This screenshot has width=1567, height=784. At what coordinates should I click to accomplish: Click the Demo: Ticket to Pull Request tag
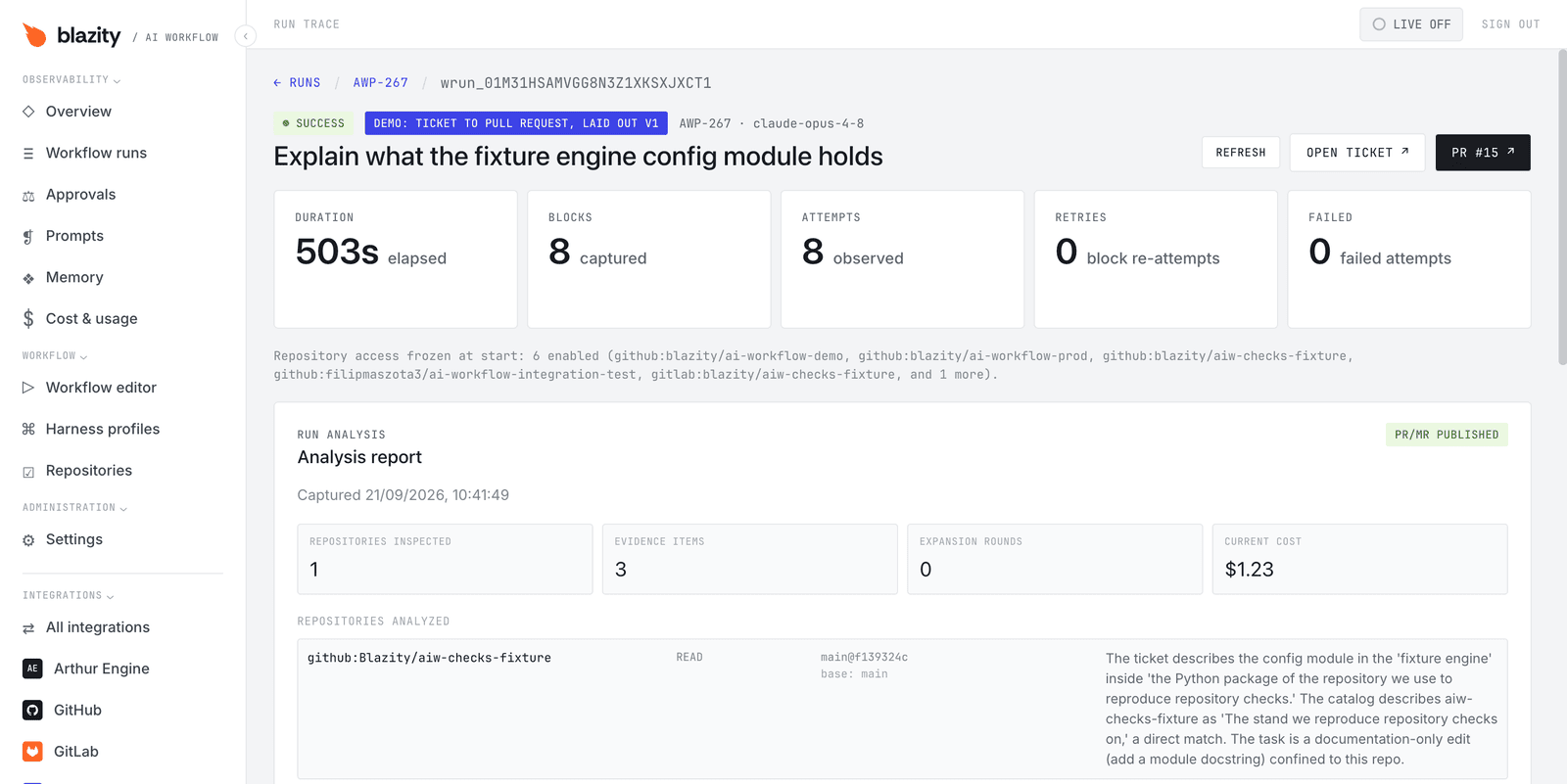(516, 123)
